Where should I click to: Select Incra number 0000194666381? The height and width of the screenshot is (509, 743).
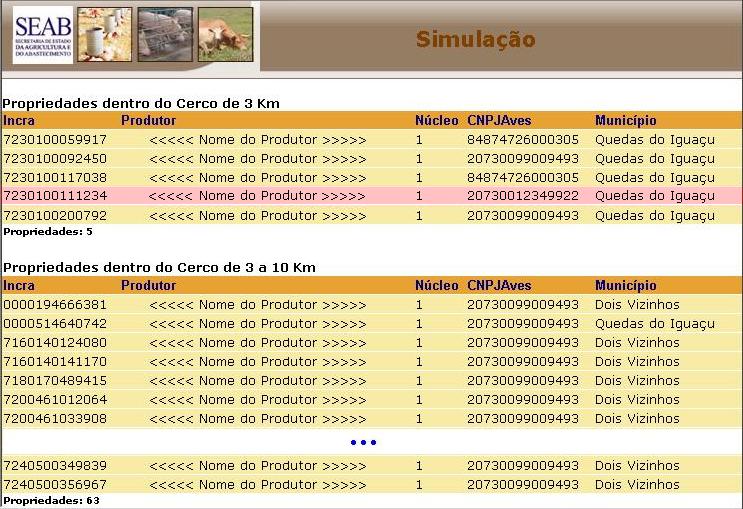coord(56,305)
